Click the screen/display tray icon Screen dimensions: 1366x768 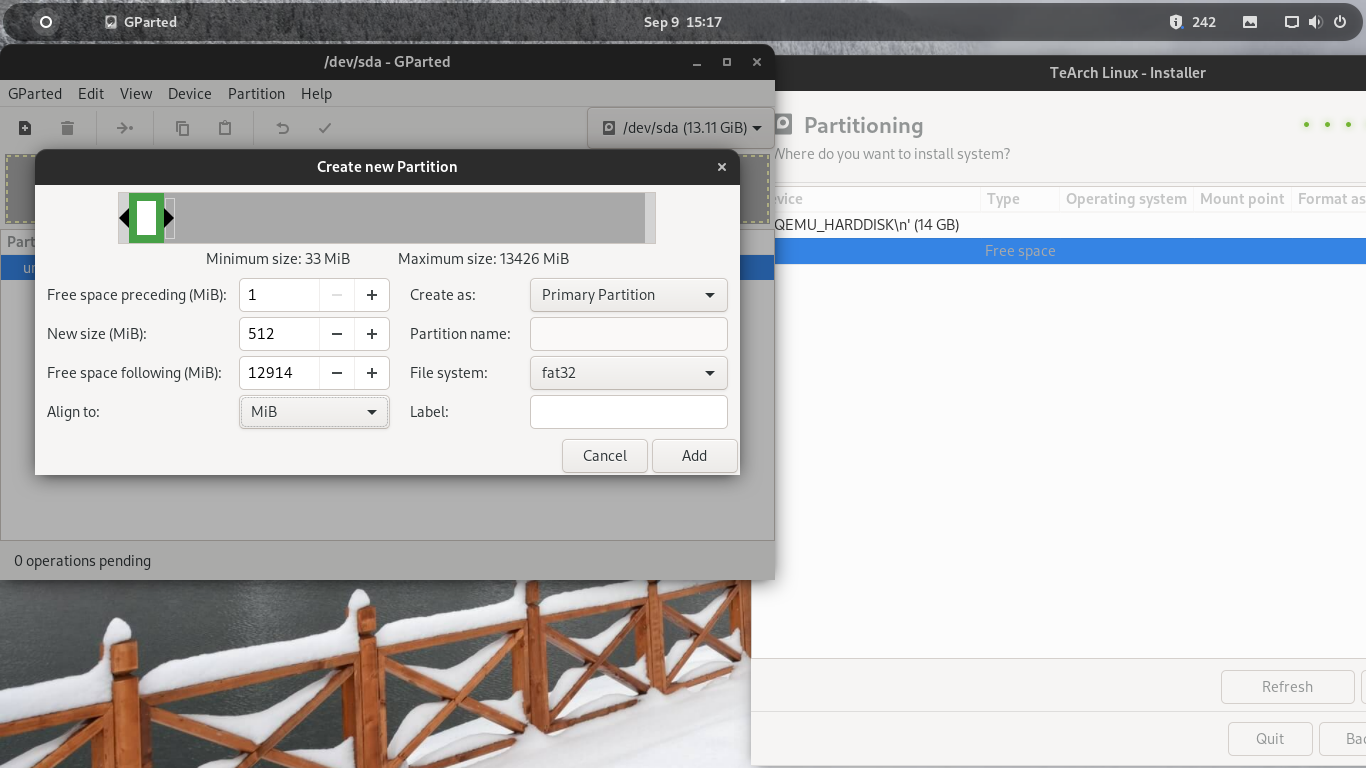click(1292, 22)
